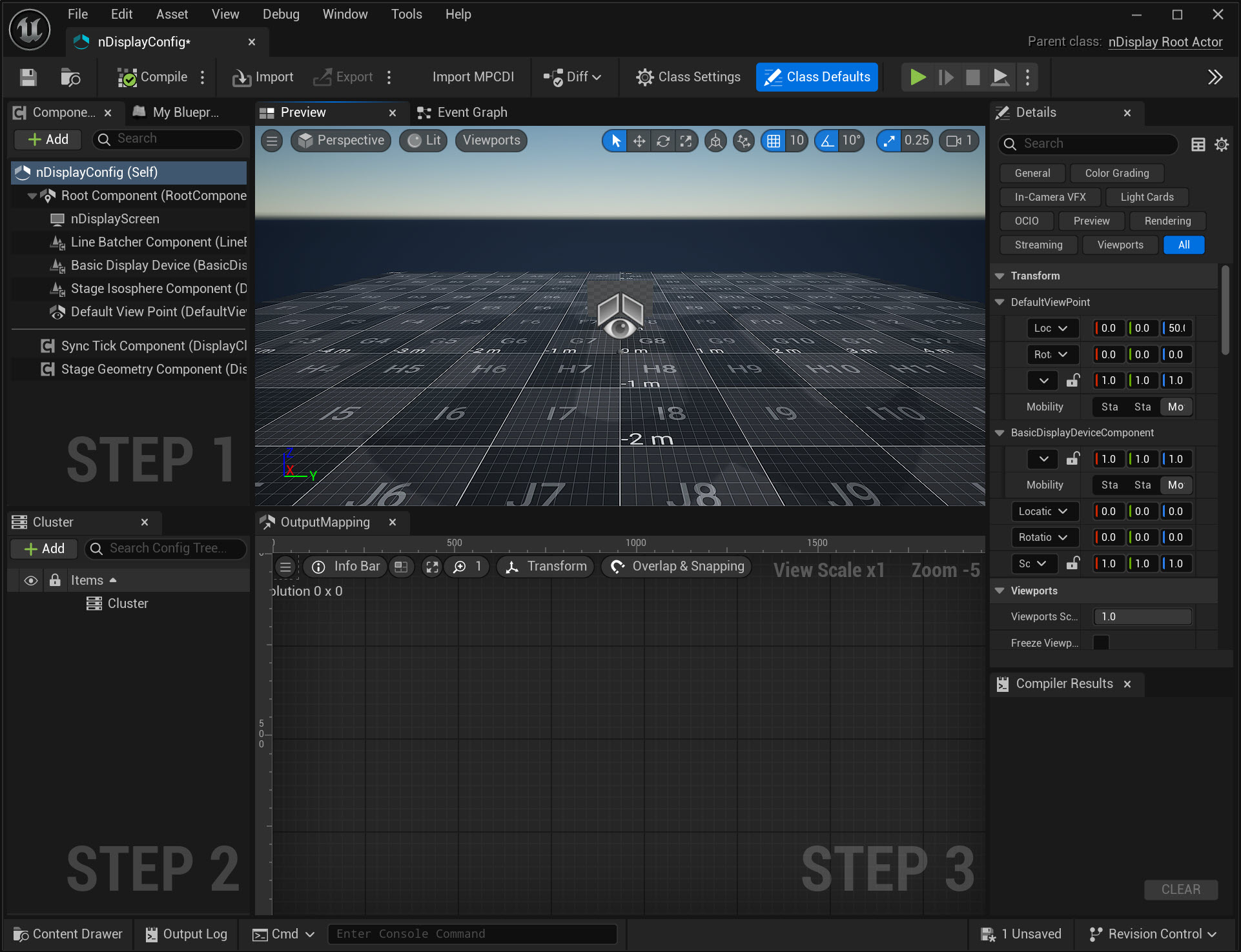This screenshot has width=1241, height=952.
Task: Toggle the Freeze Viewports checkbox
Action: [x=1101, y=643]
